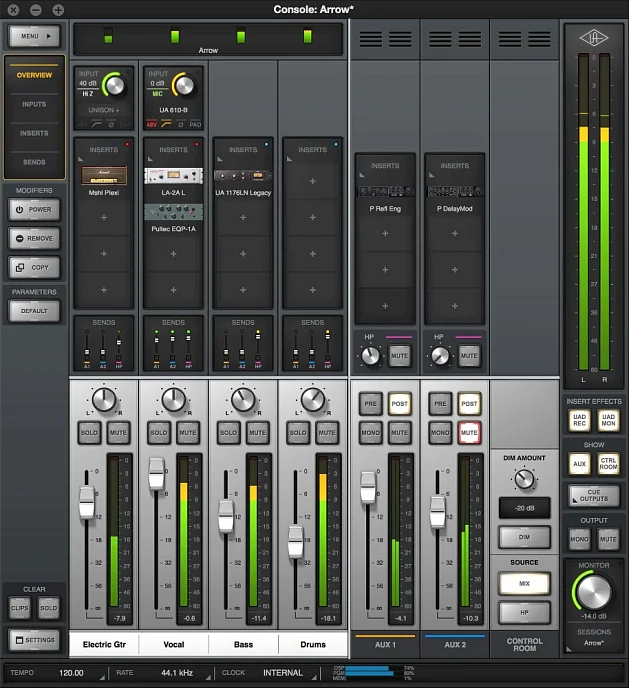The height and width of the screenshot is (688, 629).
Task: Mute the Electric Gtr channel
Action: tap(117, 433)
